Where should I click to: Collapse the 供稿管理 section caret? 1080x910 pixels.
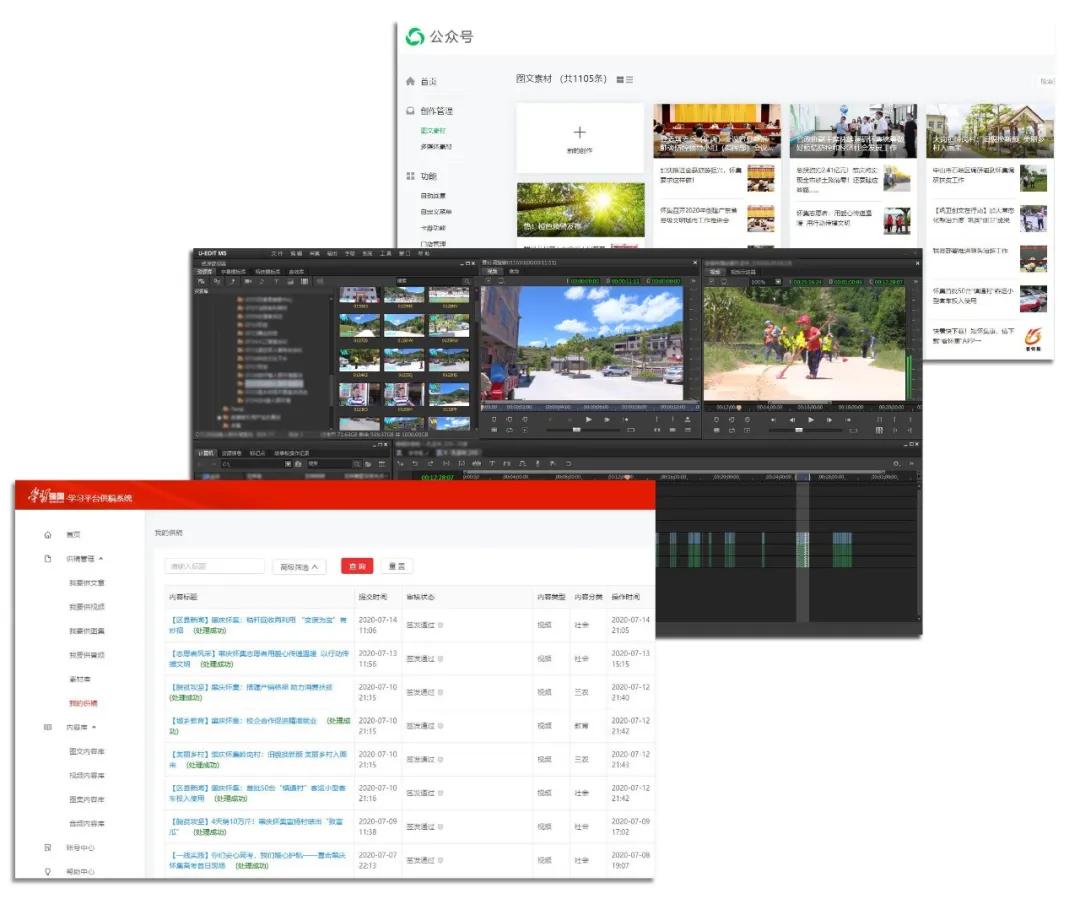[101, 559]
